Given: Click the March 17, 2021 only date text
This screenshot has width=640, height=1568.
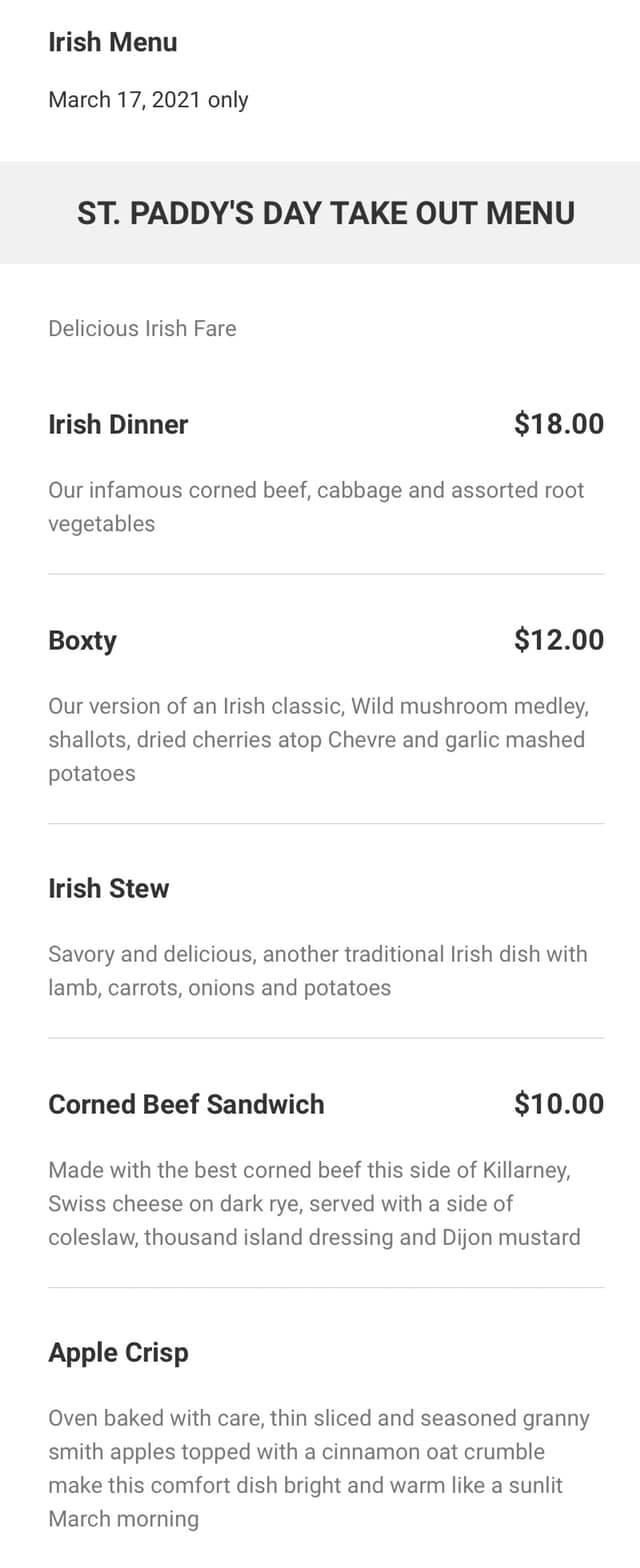Looking at the screenshot, I should pos(148,99).
